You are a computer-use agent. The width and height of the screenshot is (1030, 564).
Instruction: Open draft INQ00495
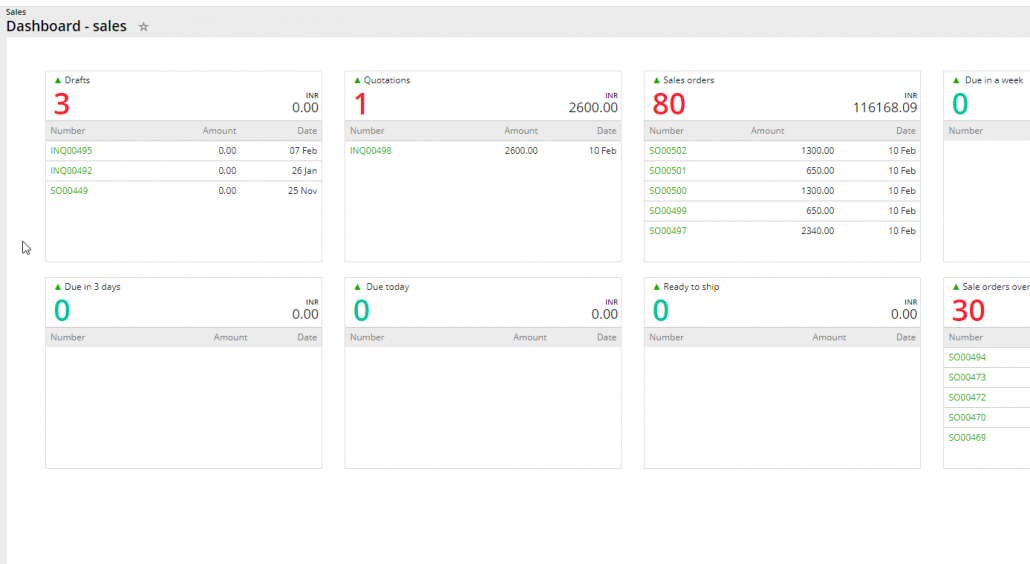(72, 150)
